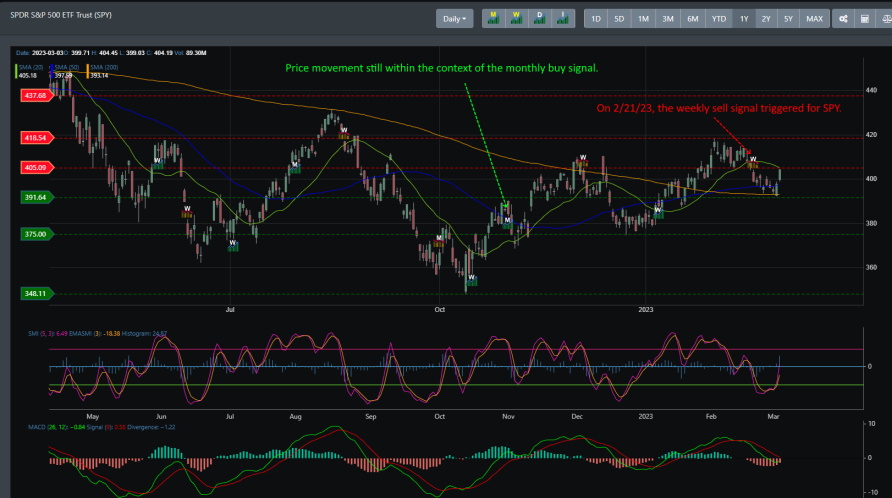Click the 391.64 green support tag
Screen dimensions: 892x498
coord(36,197)
